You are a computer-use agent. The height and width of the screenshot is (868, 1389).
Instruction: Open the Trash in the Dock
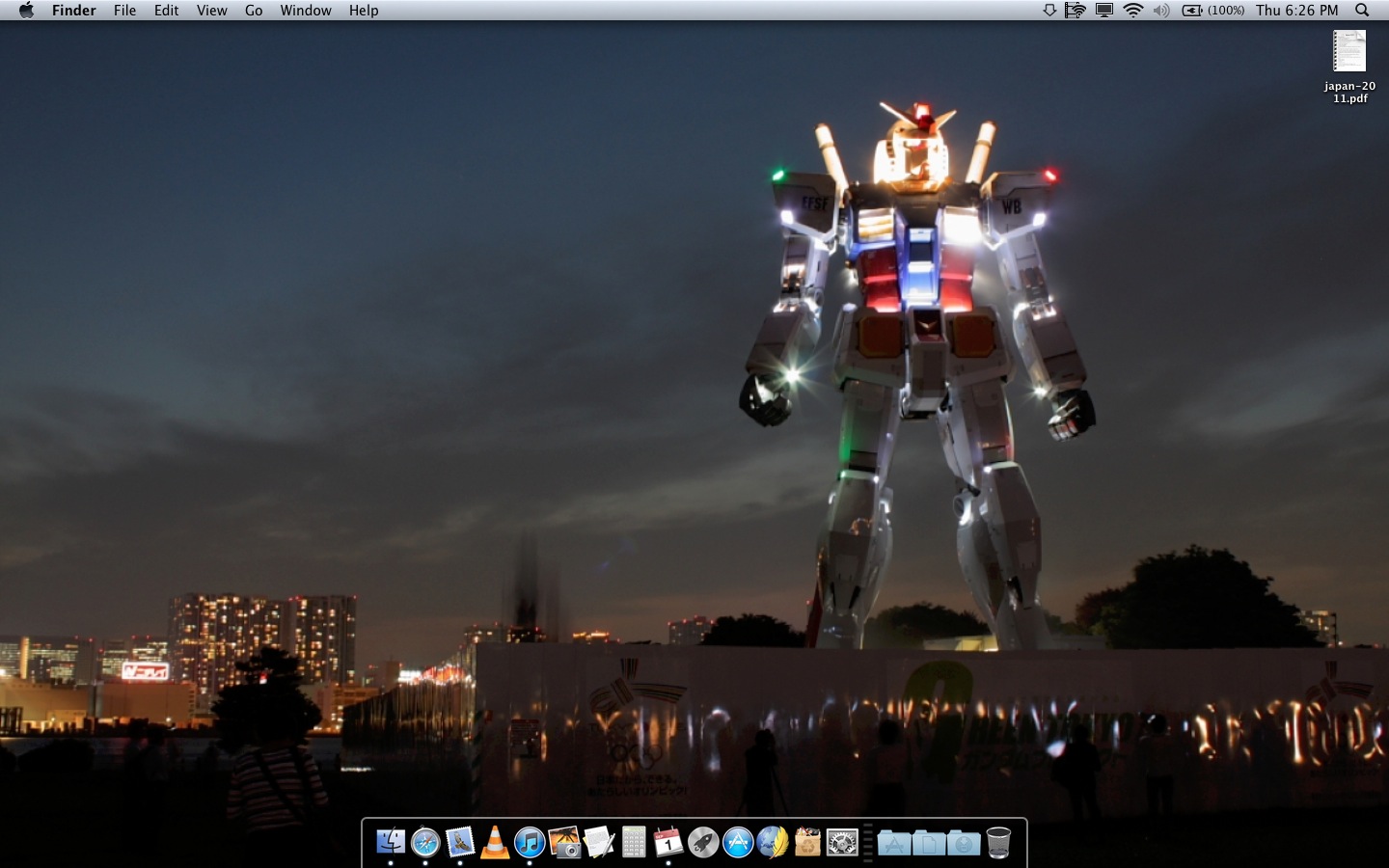(998, 842)
